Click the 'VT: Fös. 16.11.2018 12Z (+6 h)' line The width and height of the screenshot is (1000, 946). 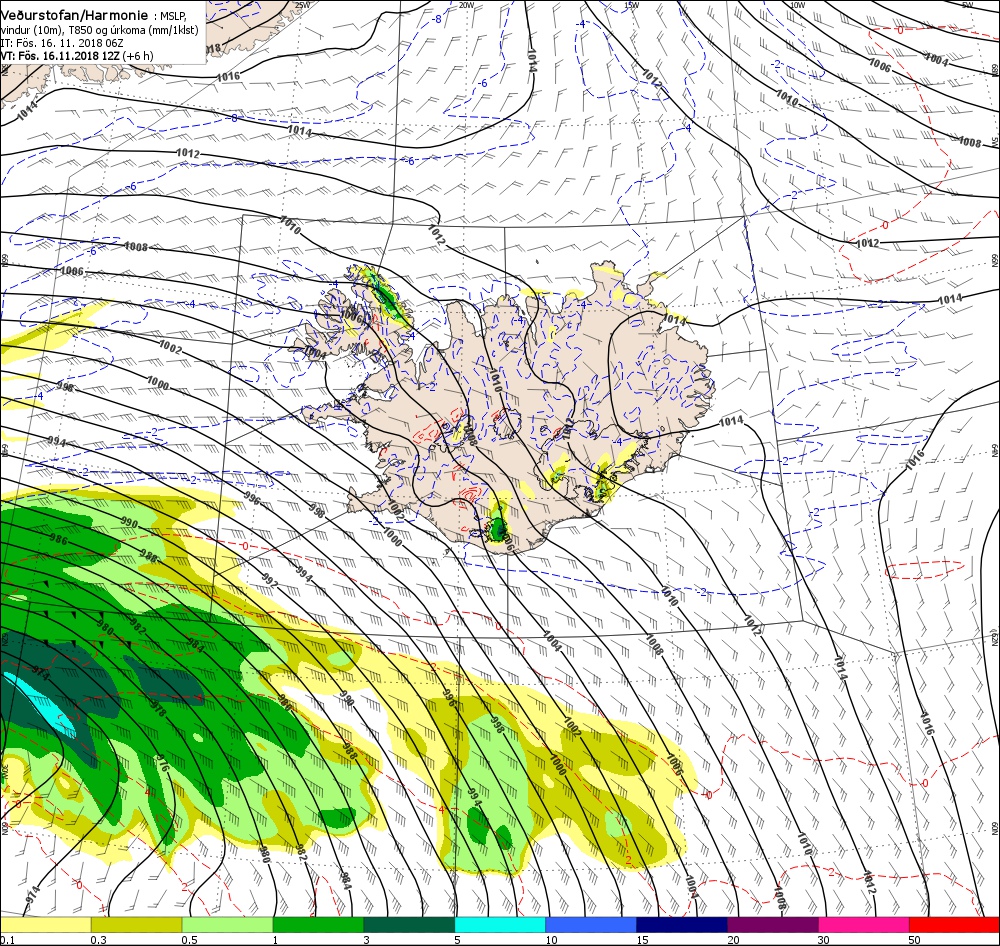(77, 56)
